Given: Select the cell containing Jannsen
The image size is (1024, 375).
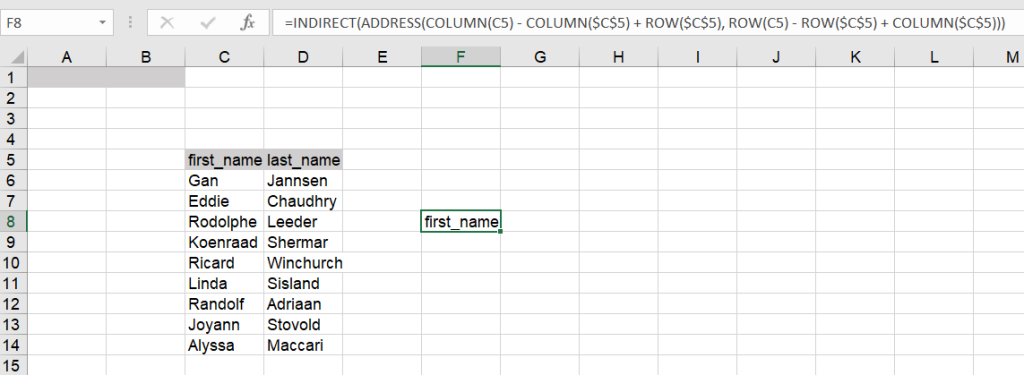Looking at the screenshot, I should point(303,180).
